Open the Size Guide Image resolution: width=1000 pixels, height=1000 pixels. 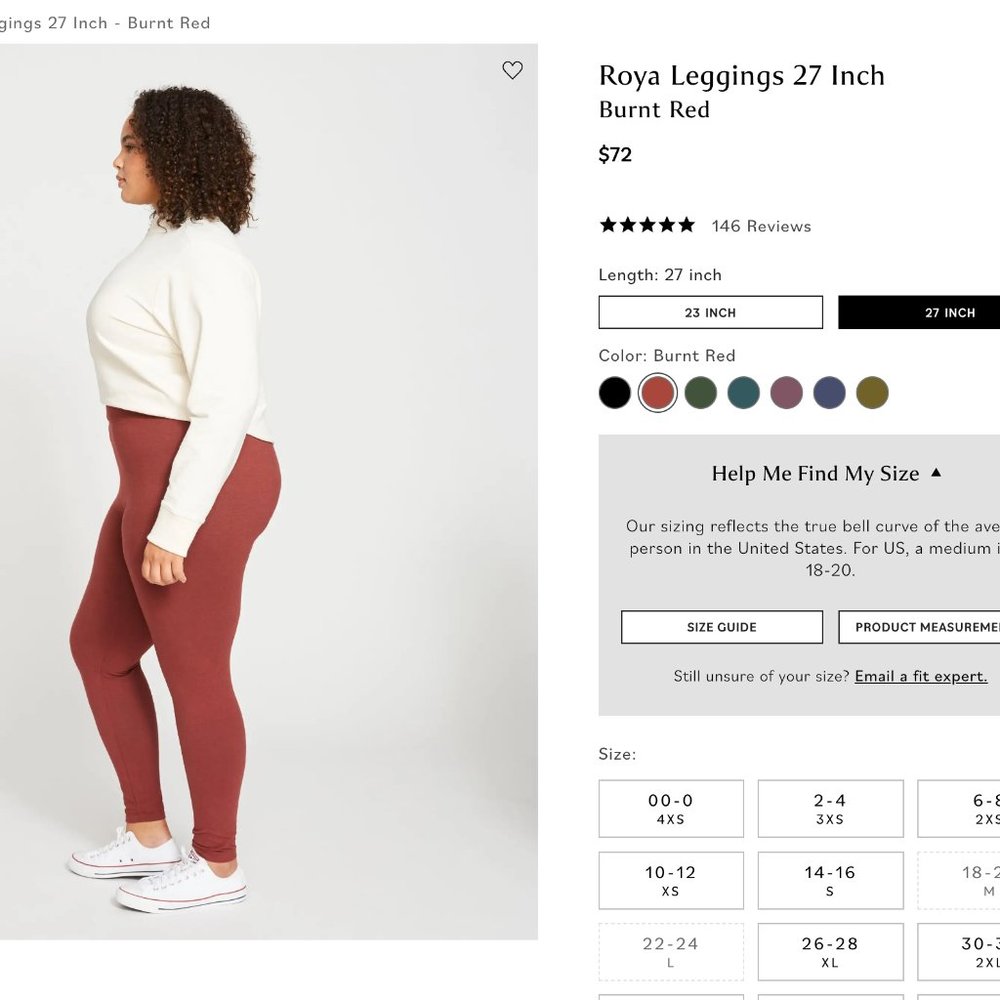[721, 627]
